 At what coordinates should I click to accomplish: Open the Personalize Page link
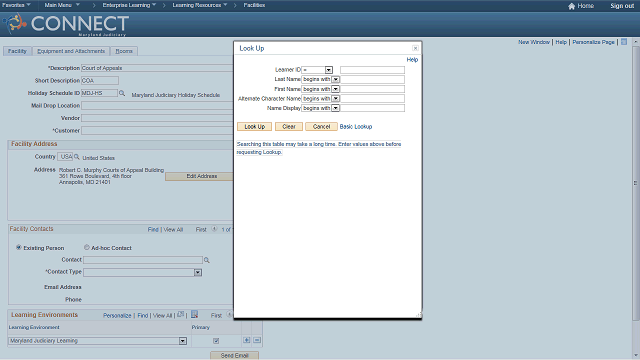tap(593, 42)
